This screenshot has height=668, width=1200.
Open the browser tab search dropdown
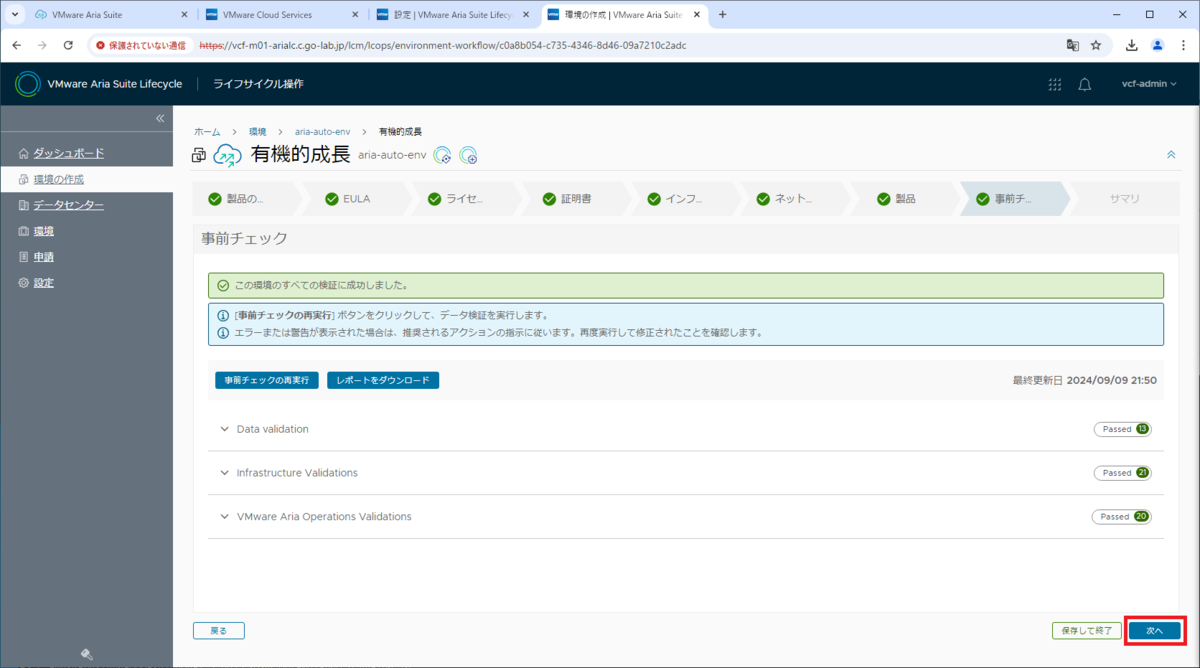pos(13,15)
